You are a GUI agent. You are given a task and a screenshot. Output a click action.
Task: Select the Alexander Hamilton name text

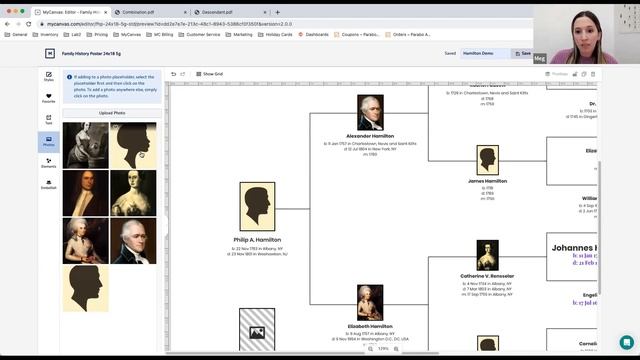point(370,136)
